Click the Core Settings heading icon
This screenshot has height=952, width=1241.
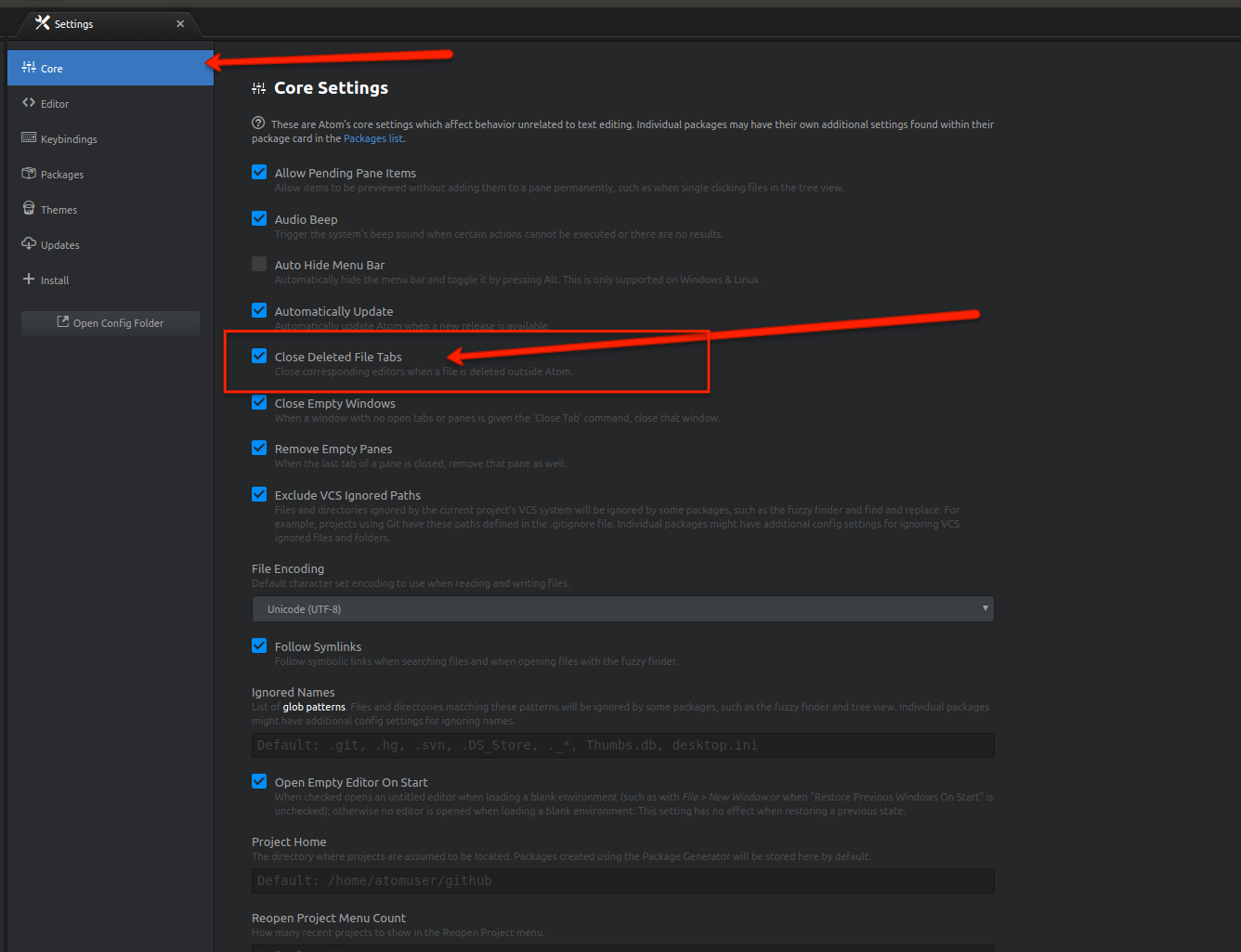pyautogui.click(x=258, y=88)
